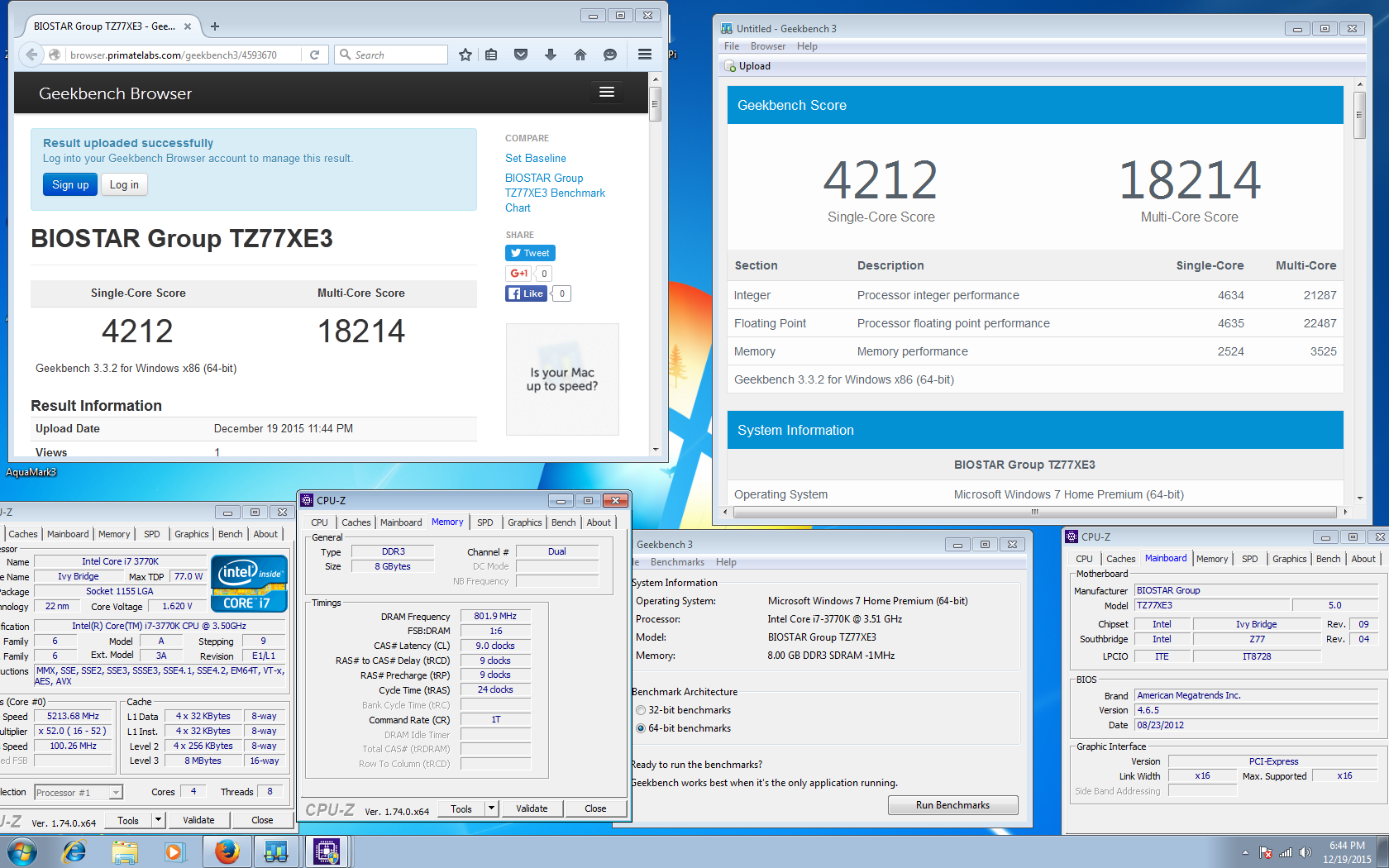Launch Internet Explorer from taskbar

[x=74, y=851]
